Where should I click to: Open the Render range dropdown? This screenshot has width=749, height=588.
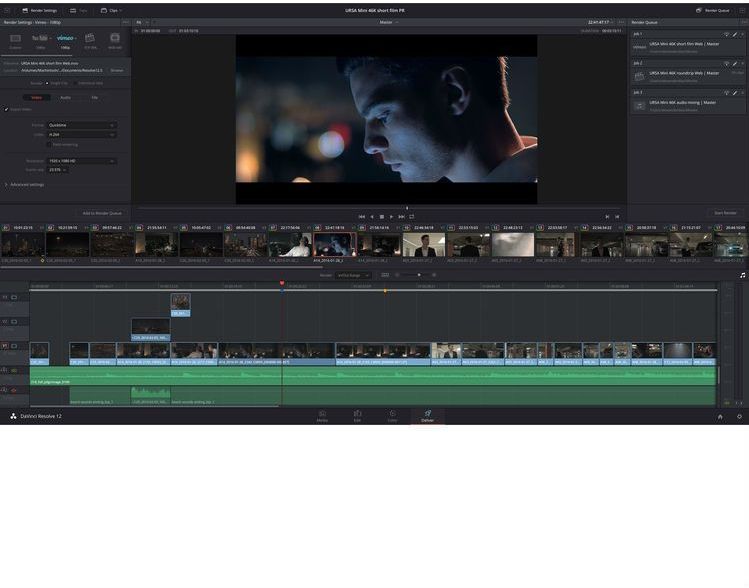(x=353, y=275)
